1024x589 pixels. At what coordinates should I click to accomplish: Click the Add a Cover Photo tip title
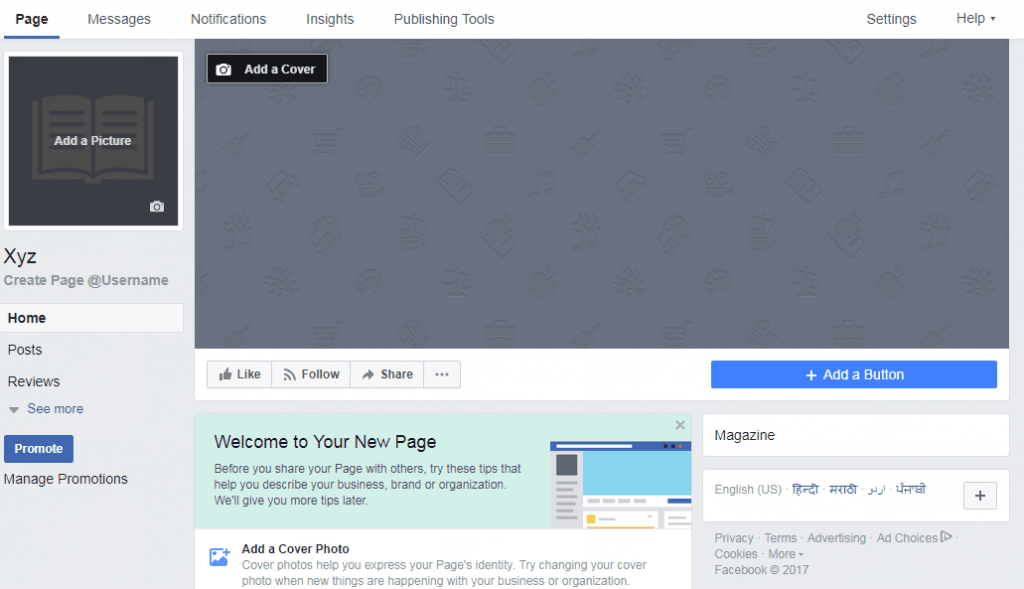click(295, 549)
